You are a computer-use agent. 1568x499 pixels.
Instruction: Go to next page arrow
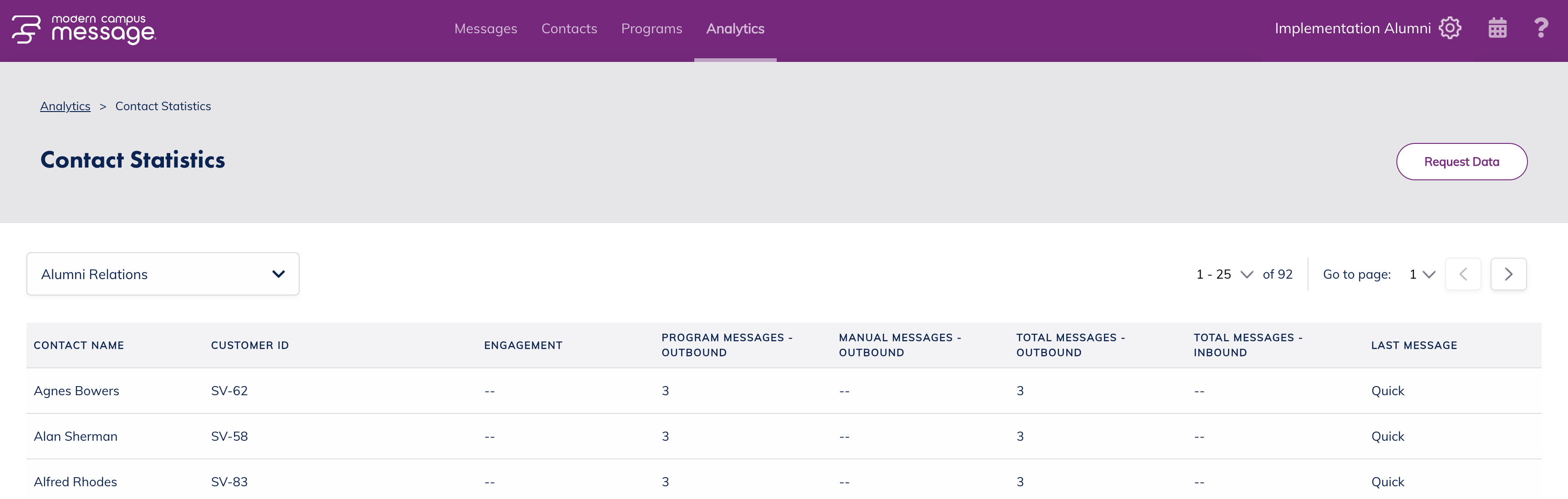coord(1508,275)
